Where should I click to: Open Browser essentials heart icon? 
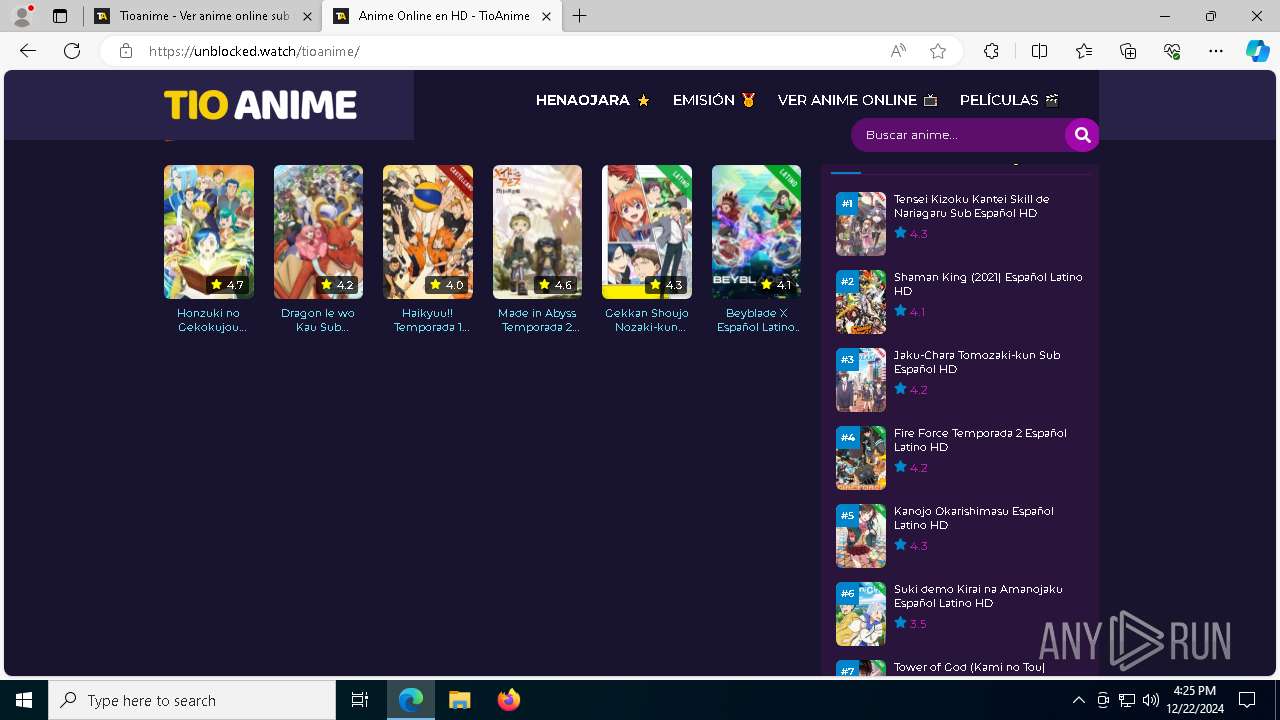(1172, 51)
